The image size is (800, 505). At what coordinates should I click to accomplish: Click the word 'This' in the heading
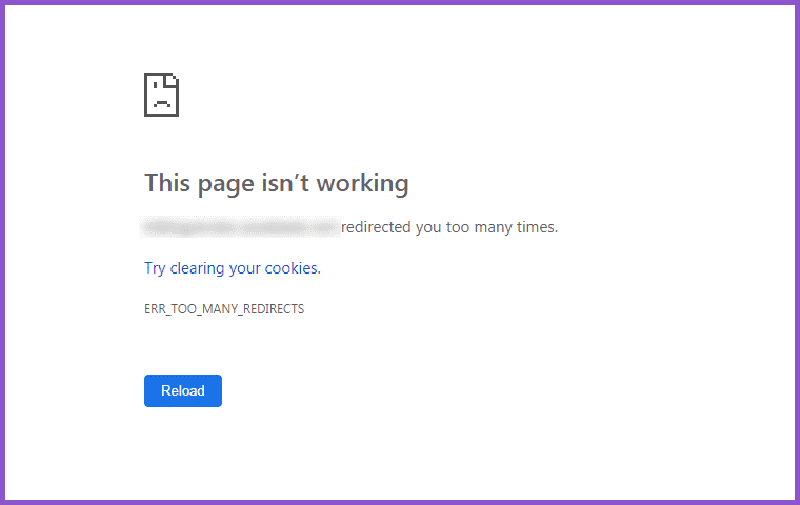[166, 183]
